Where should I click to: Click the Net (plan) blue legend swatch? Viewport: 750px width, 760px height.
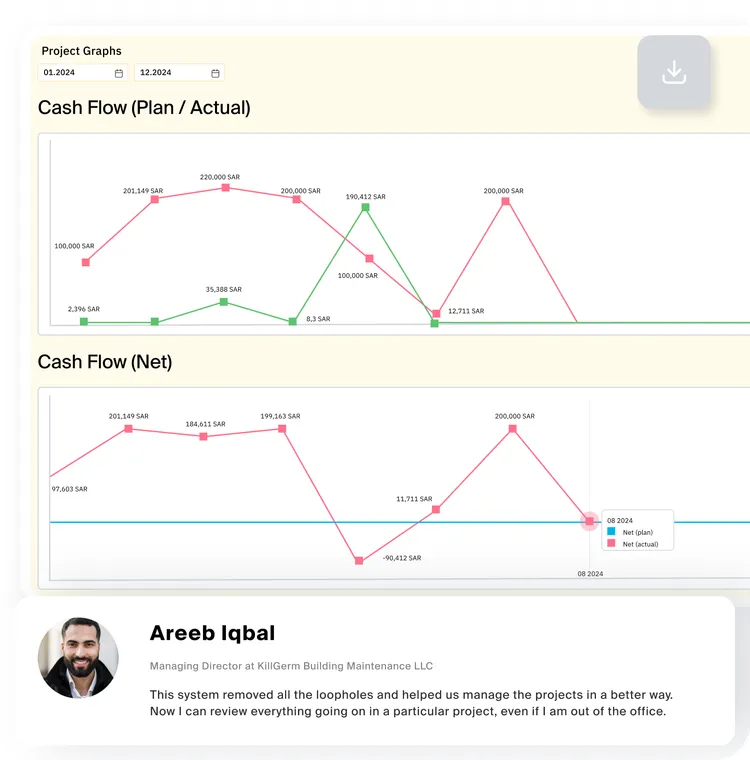point(611,532)
